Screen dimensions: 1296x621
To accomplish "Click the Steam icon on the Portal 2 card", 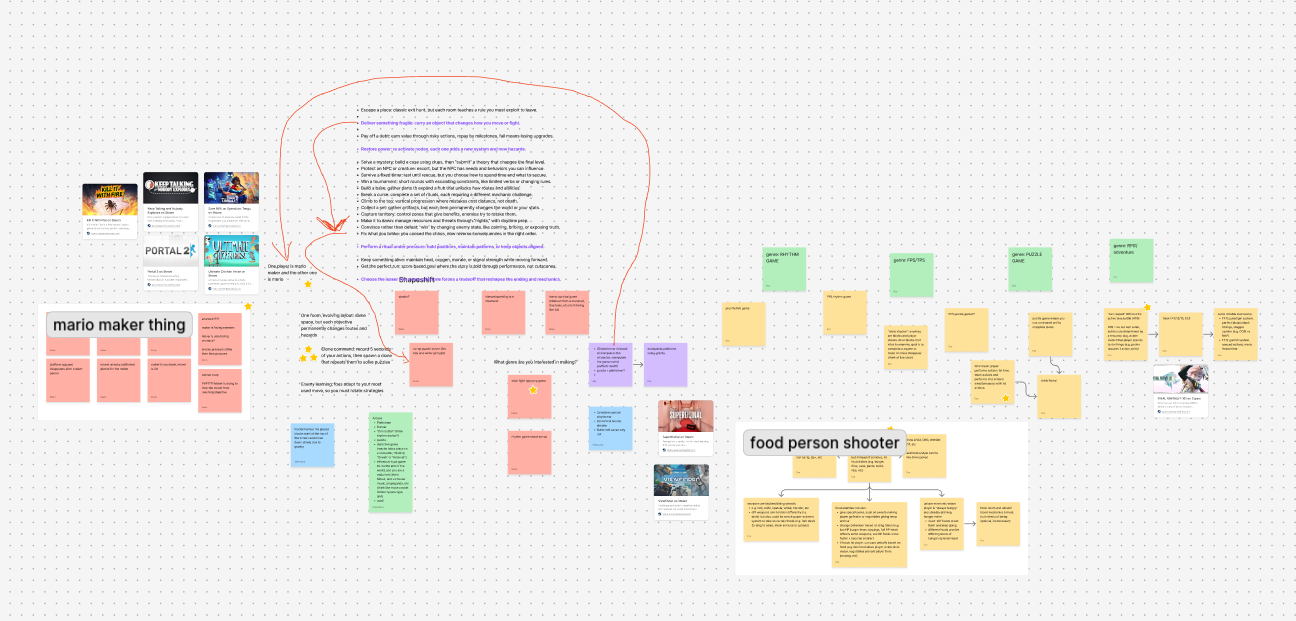I will (148, 284).
